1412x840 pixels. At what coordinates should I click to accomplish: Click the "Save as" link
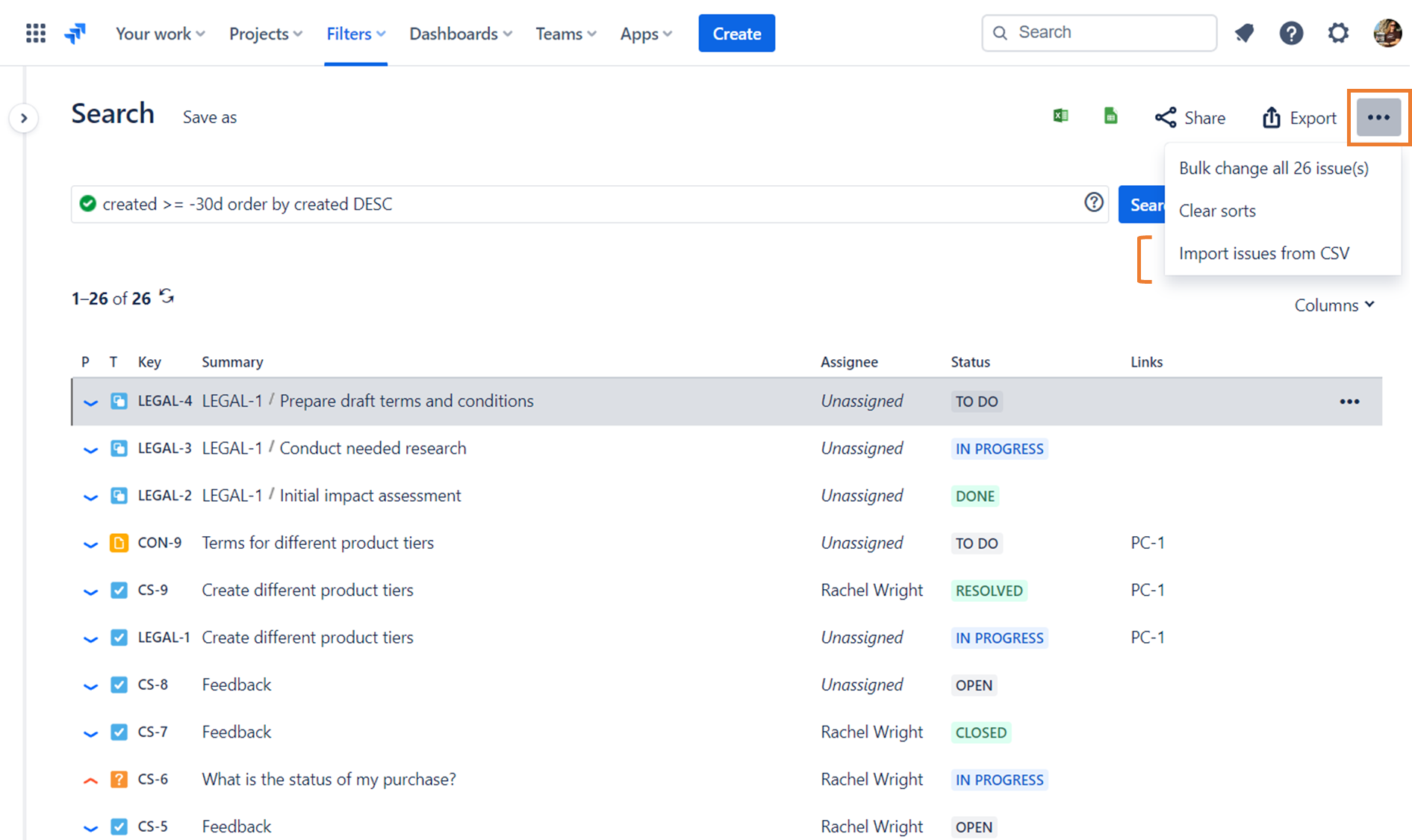coord(209,116)
